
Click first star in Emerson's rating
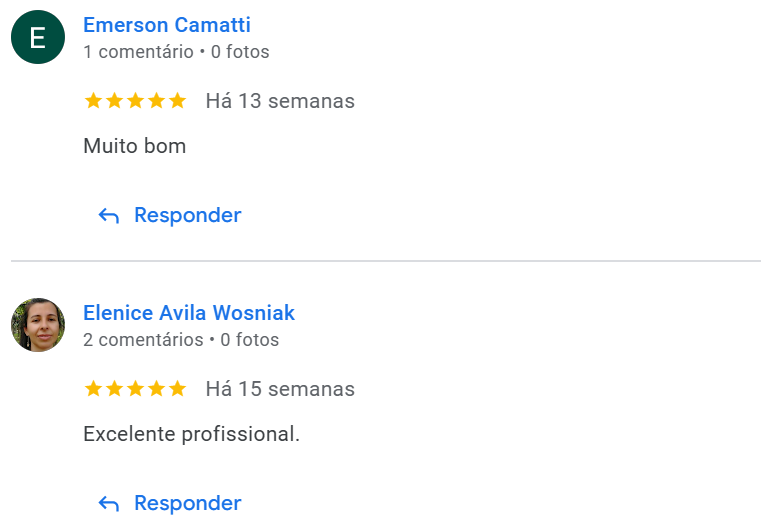pyautogui.click(x=93, y=101)
